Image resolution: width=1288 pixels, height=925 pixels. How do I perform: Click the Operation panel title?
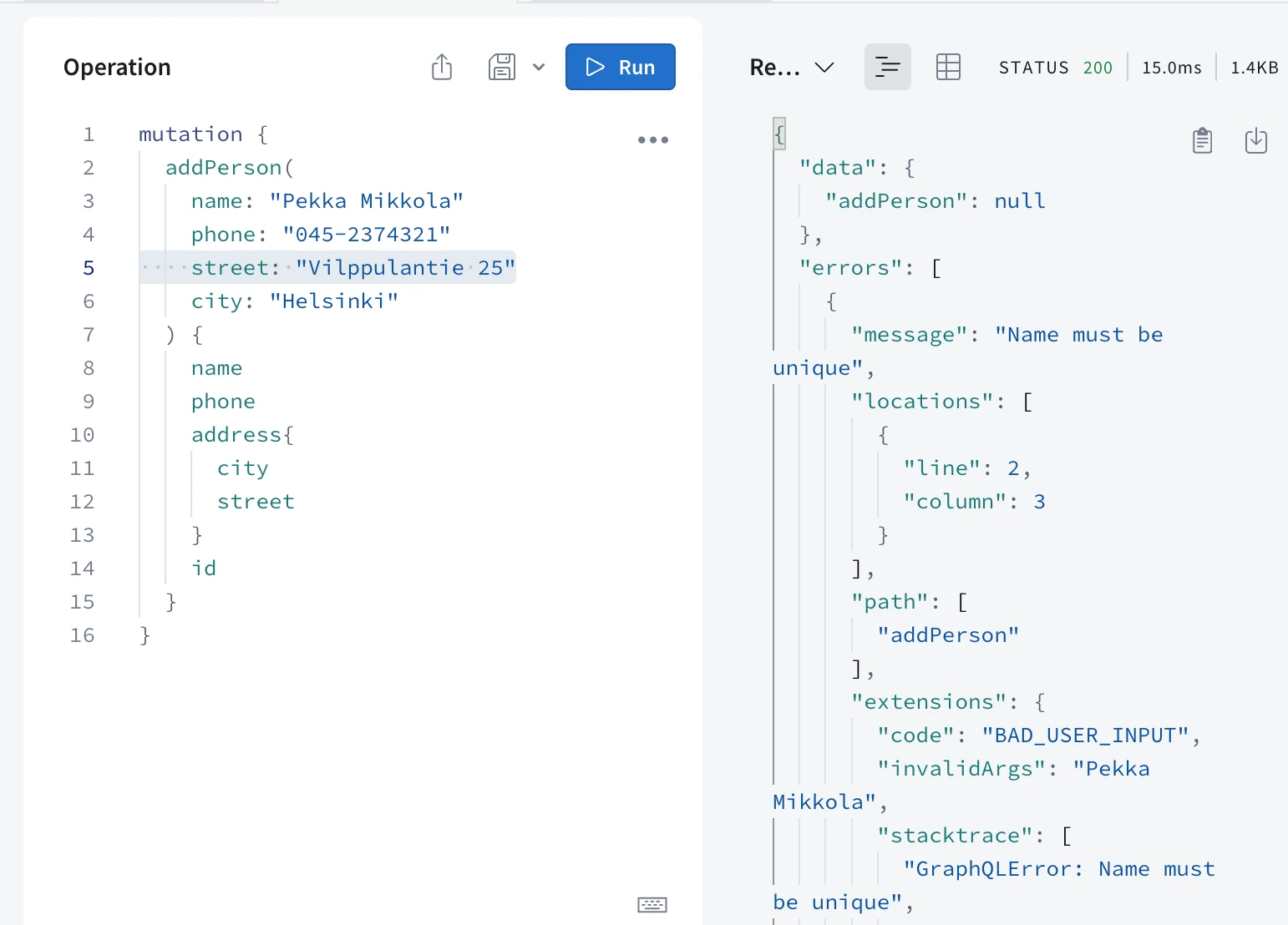click(117, 68)
